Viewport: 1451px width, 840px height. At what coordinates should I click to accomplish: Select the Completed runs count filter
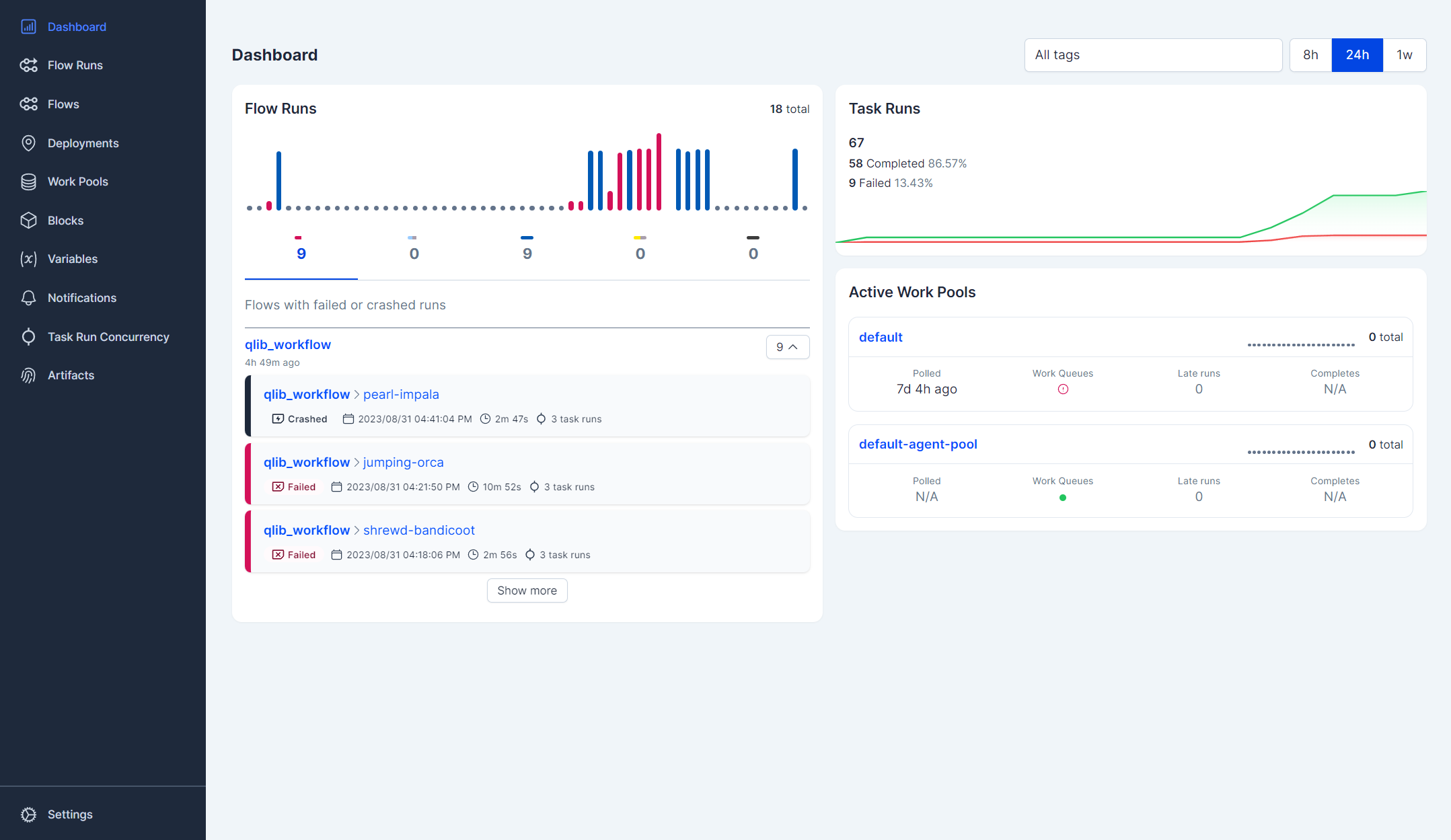pos(527,252)
